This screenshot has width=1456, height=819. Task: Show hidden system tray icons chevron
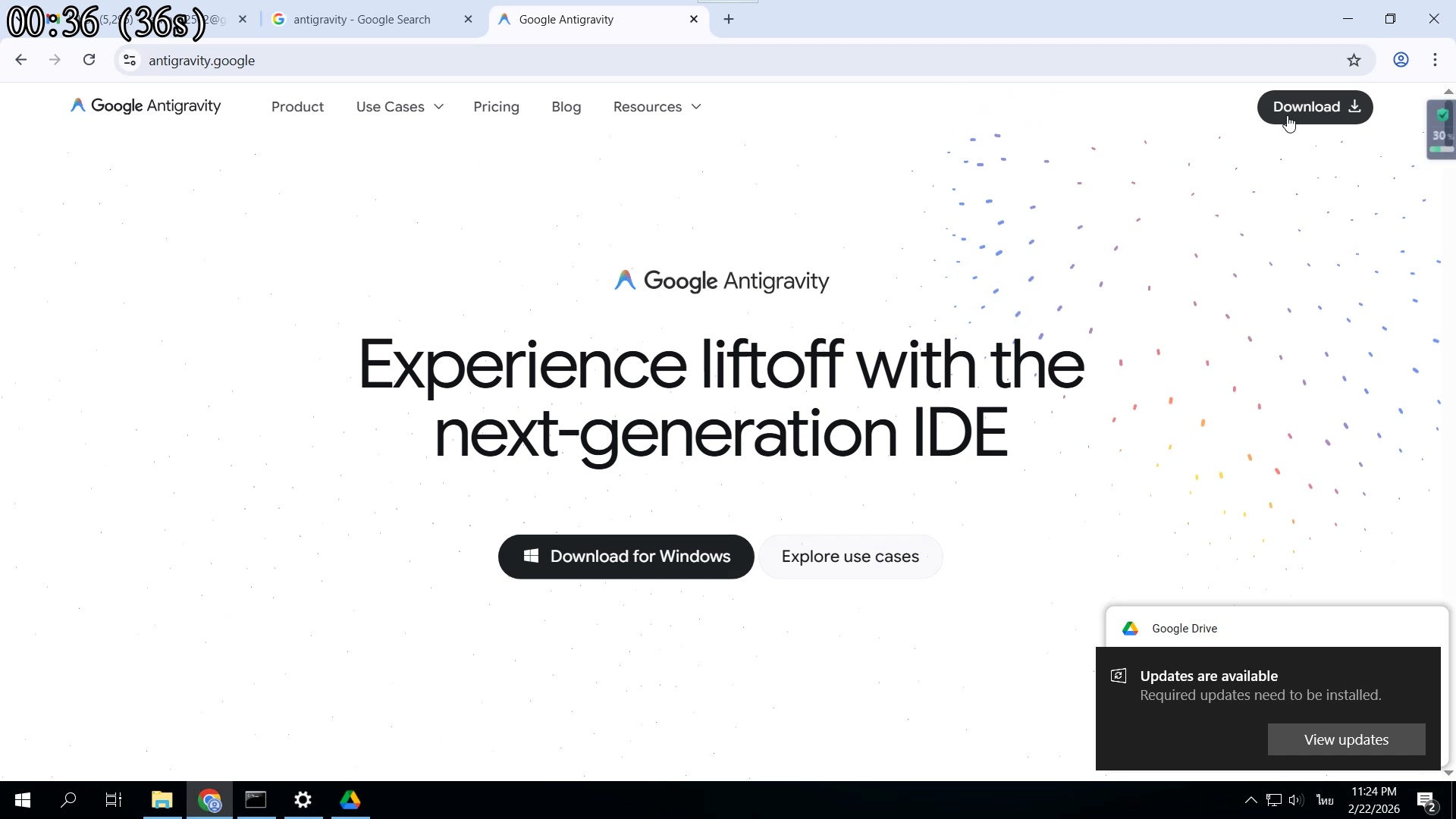(x=1250, y=800)
